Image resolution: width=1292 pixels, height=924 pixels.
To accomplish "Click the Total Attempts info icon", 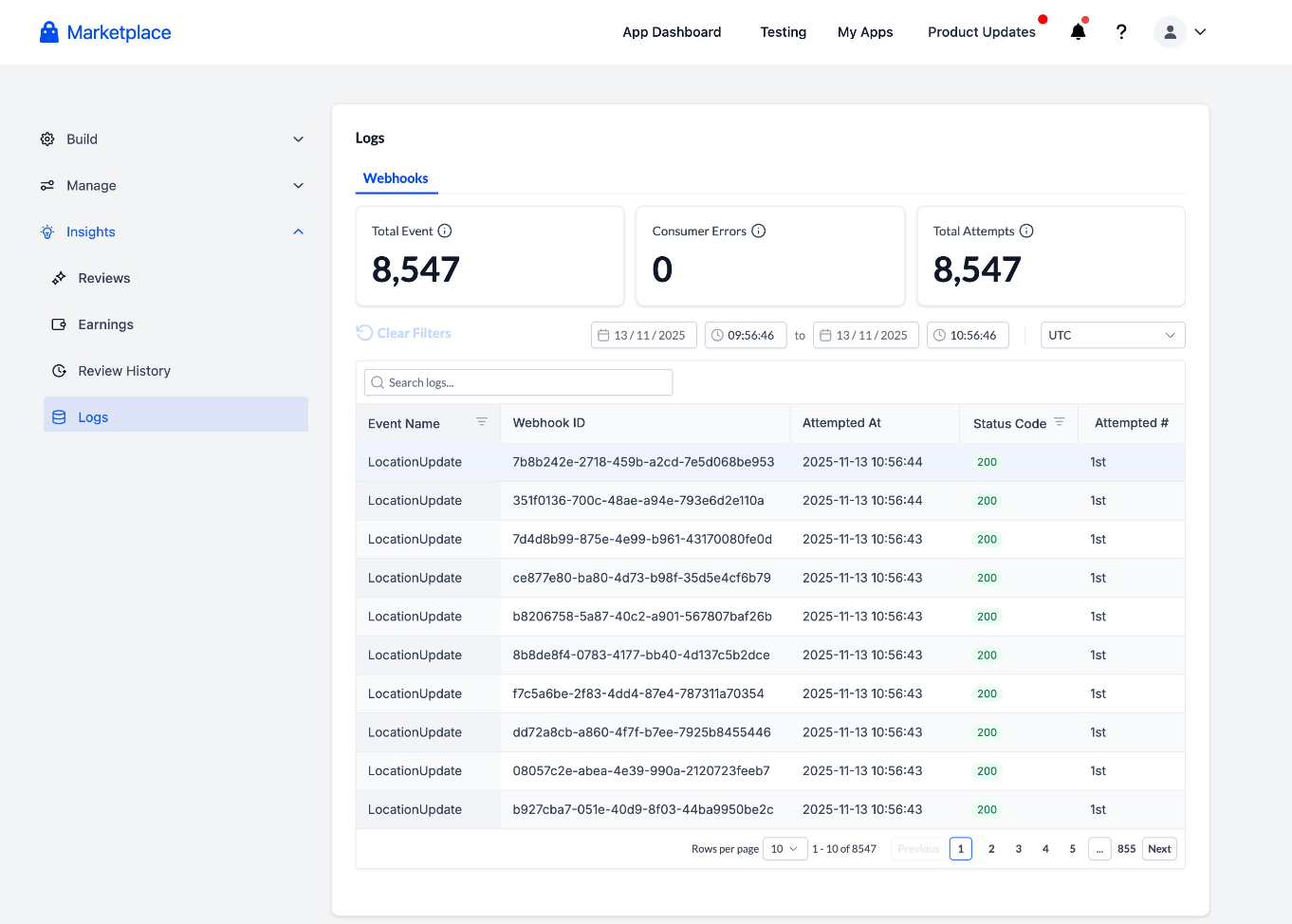I will click(1026, 231).
